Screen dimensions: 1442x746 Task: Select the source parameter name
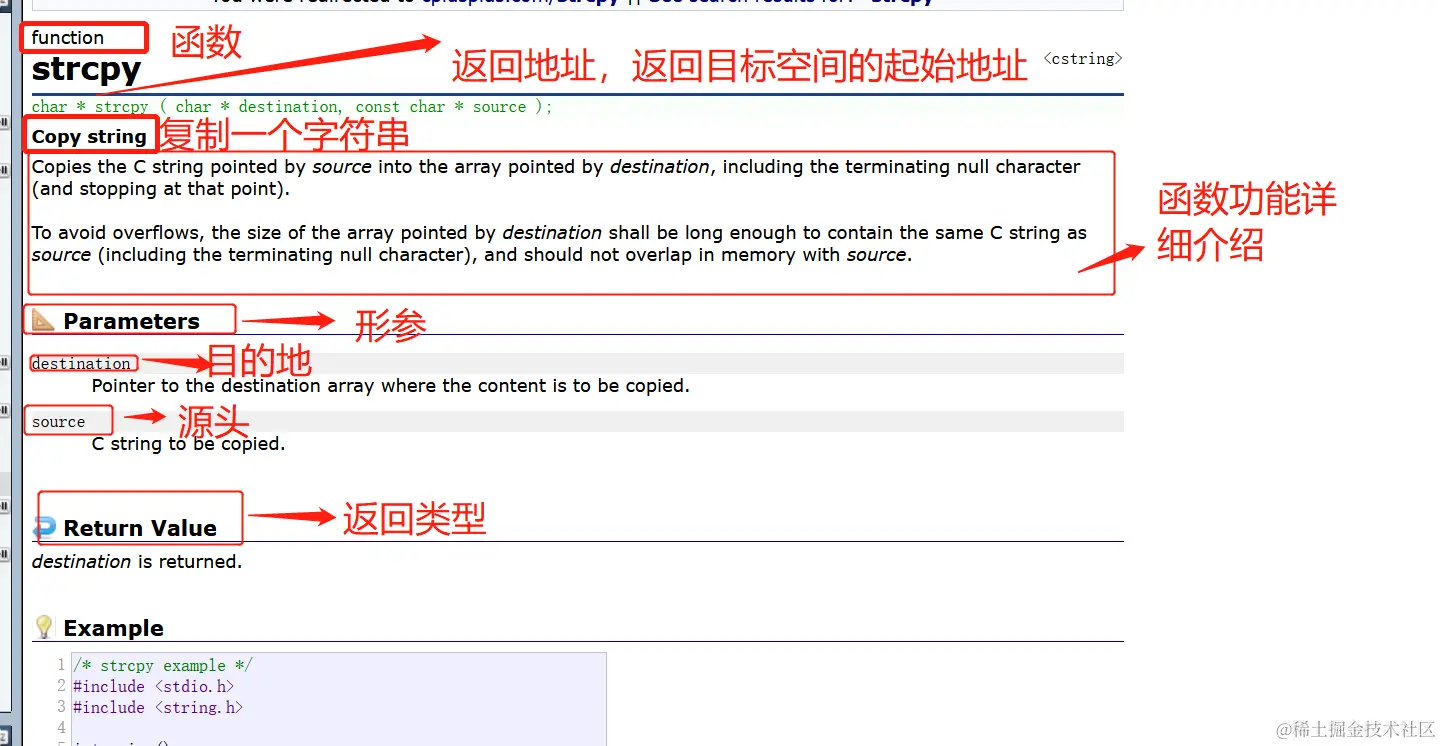point(58,422)
